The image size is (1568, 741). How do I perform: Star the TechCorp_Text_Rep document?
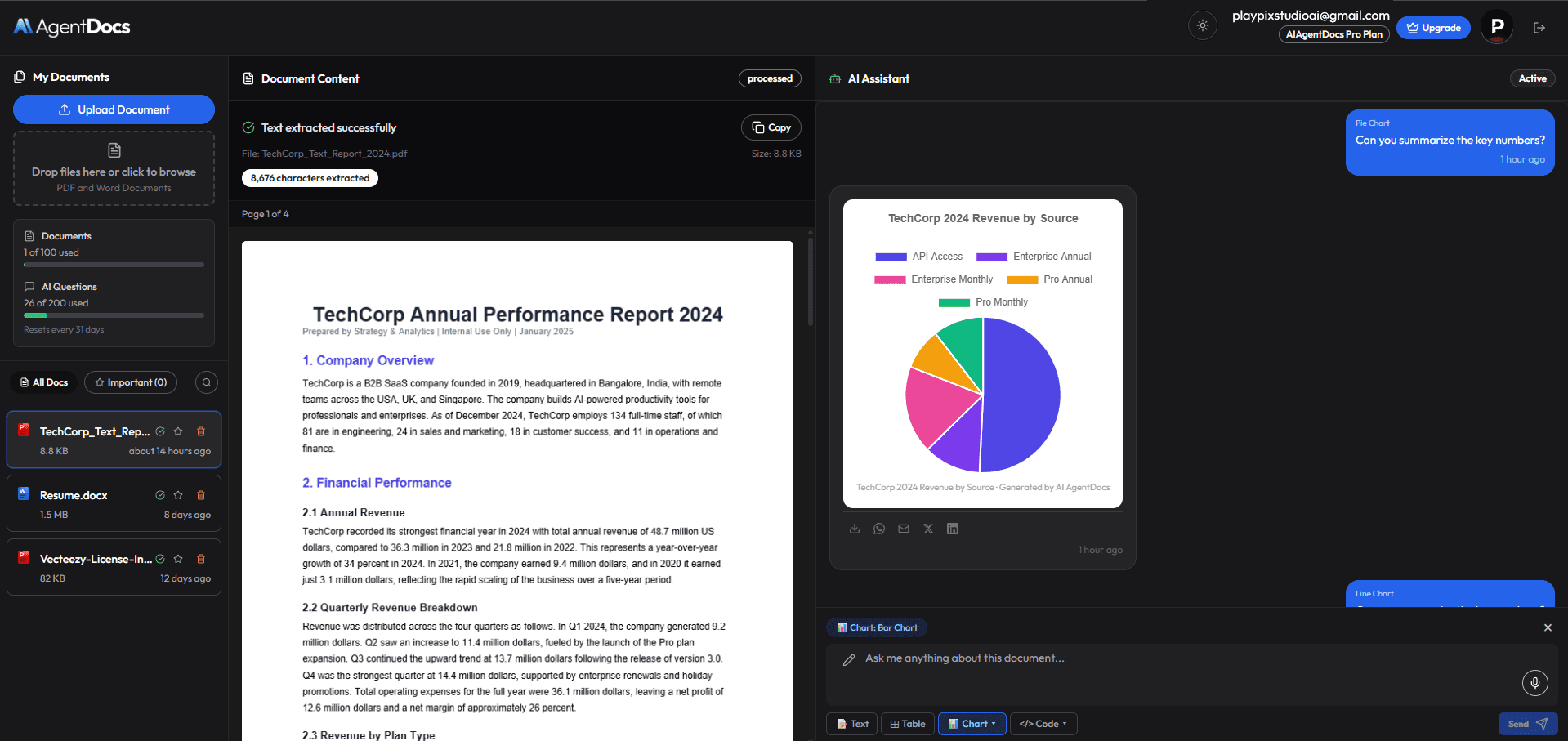point(178,431)
